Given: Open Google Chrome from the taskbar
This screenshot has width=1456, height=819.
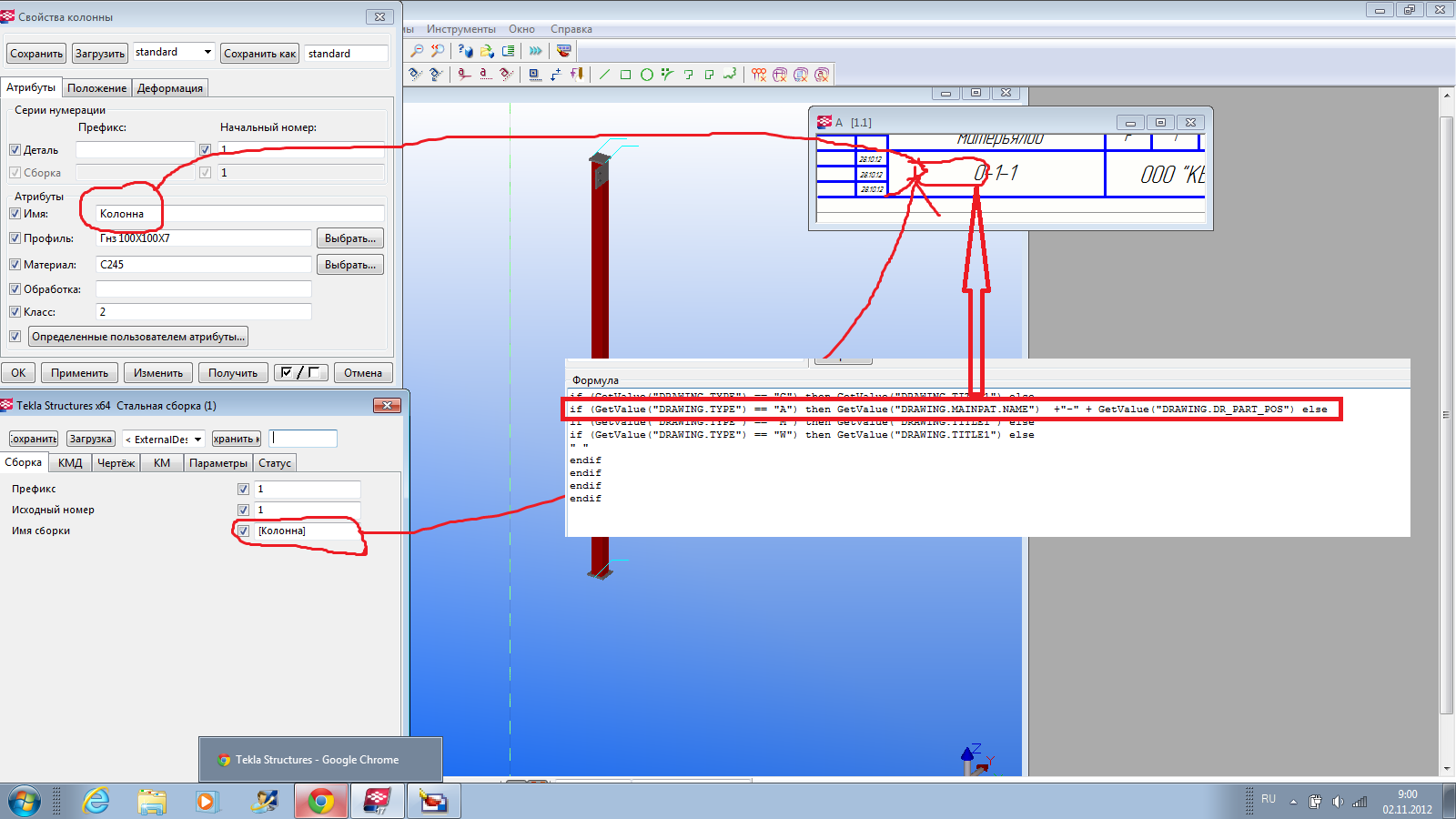Looking at the screenshot, I should pos(320,802).
